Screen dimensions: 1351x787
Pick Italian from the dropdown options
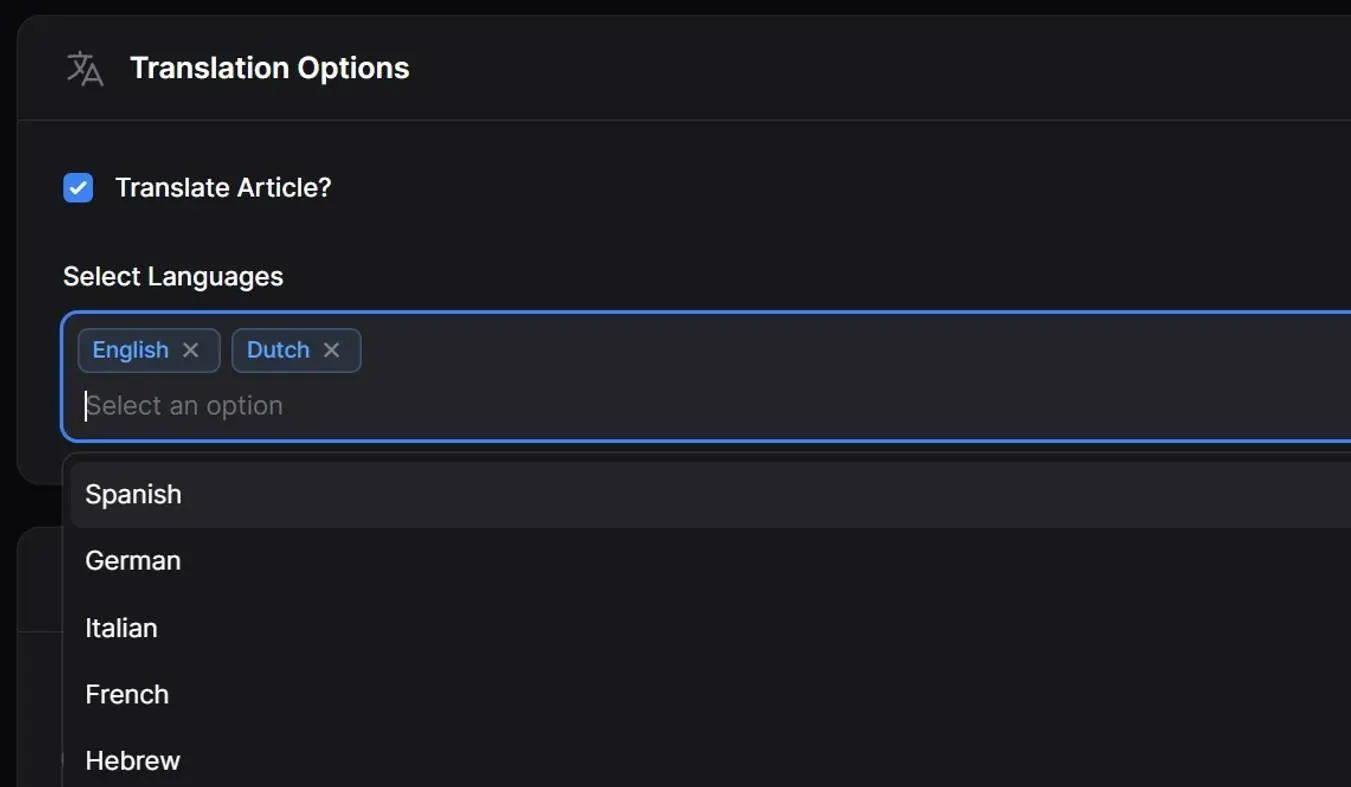coord(121,627)
